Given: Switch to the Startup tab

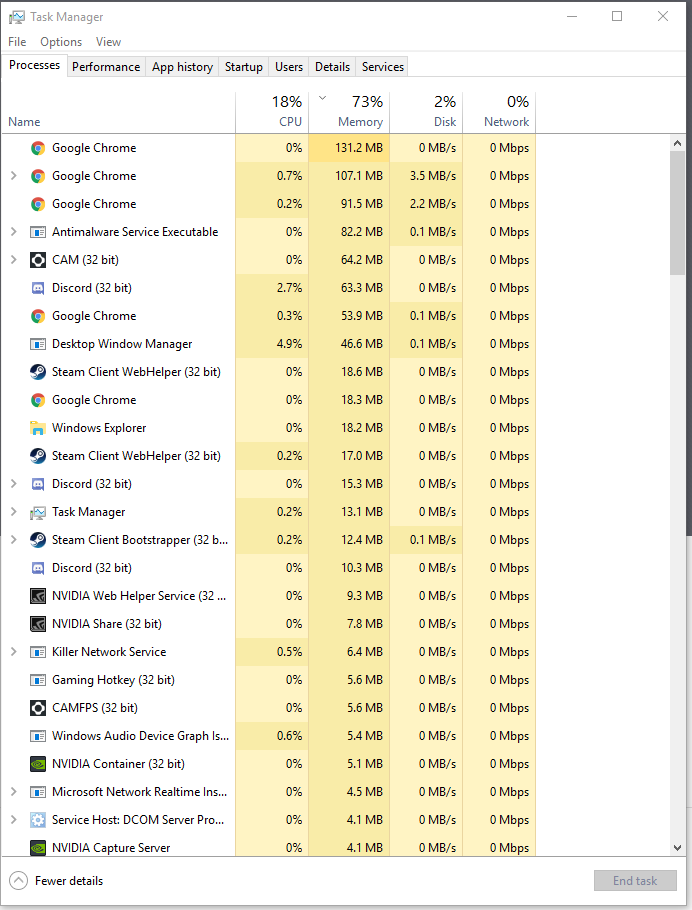Looking at the screenshot, I should (x=244, y=67).
